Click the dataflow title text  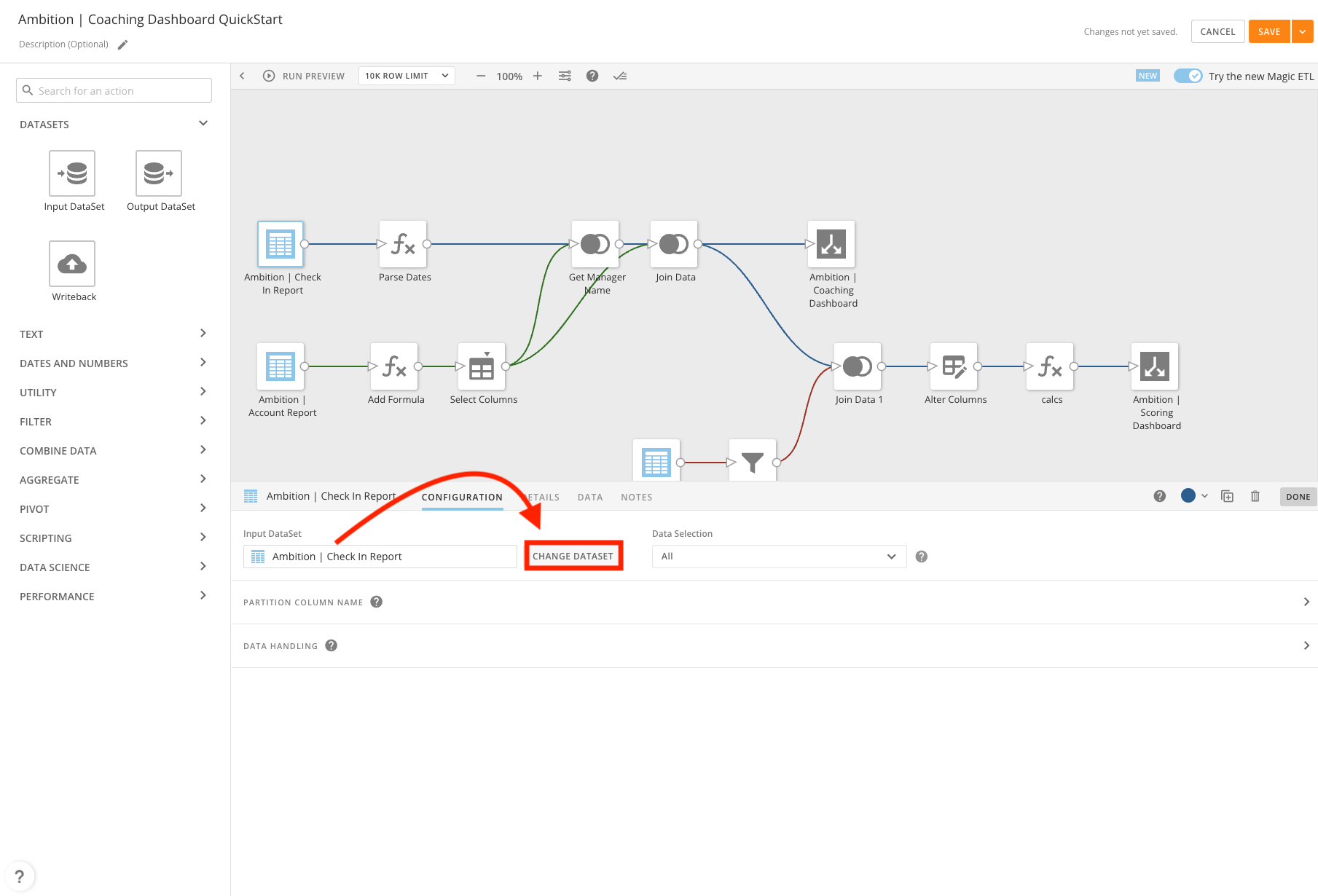pos(150,20)
